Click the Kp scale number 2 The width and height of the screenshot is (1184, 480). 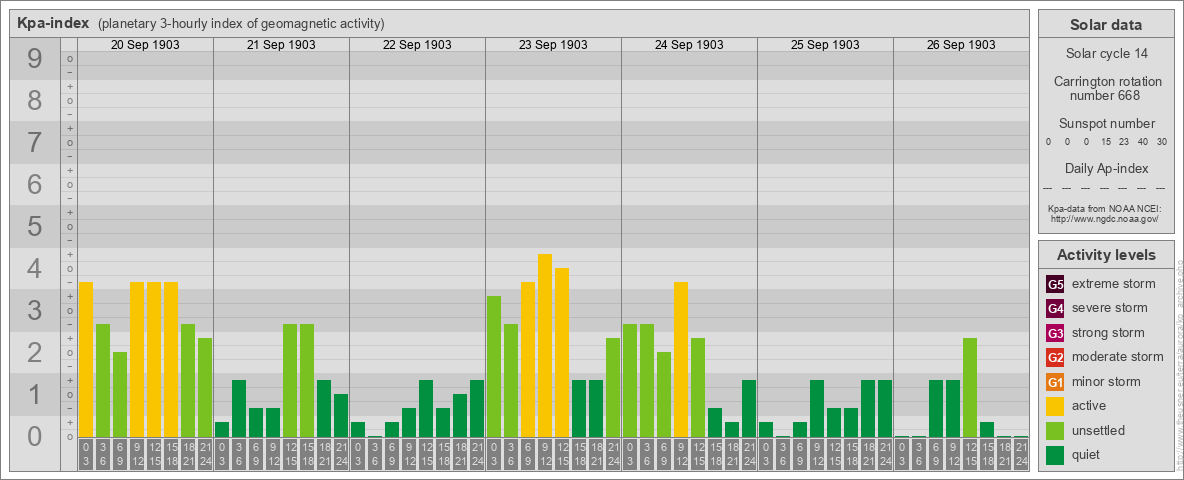pyautogui.click(x=35, y=352)
